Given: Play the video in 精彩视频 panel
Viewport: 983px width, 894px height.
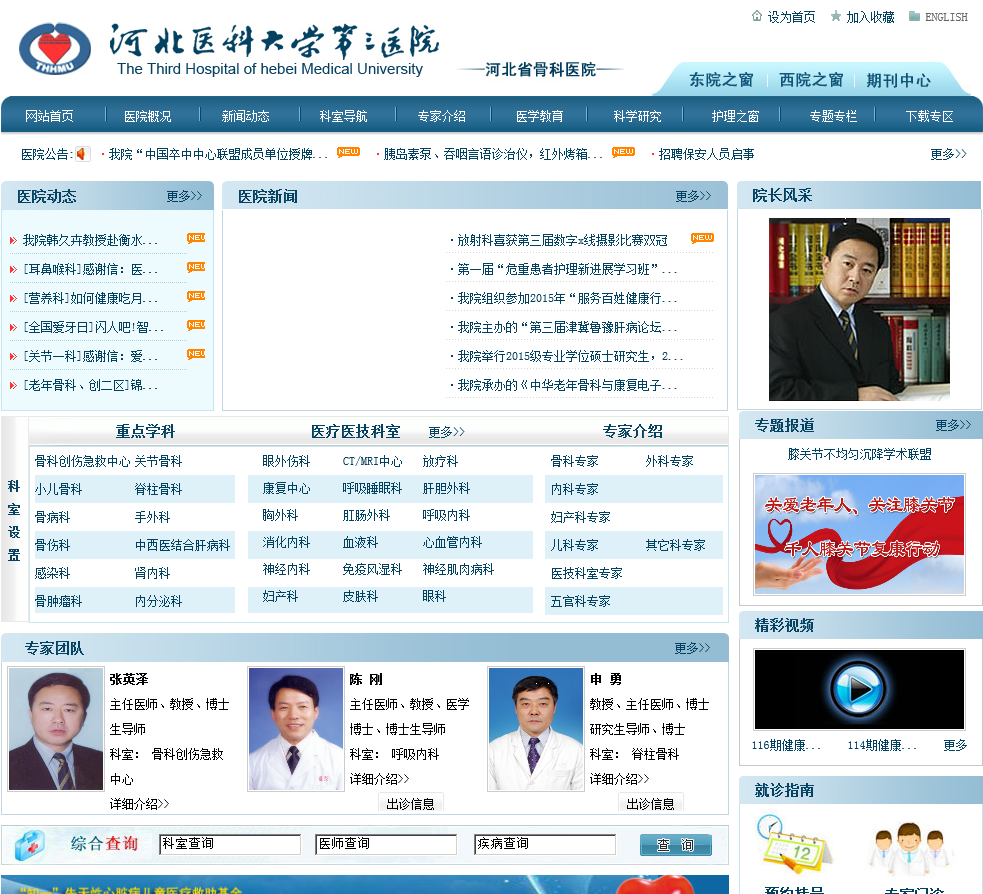Looking at the screenshot, I should [x=859, y=689].
